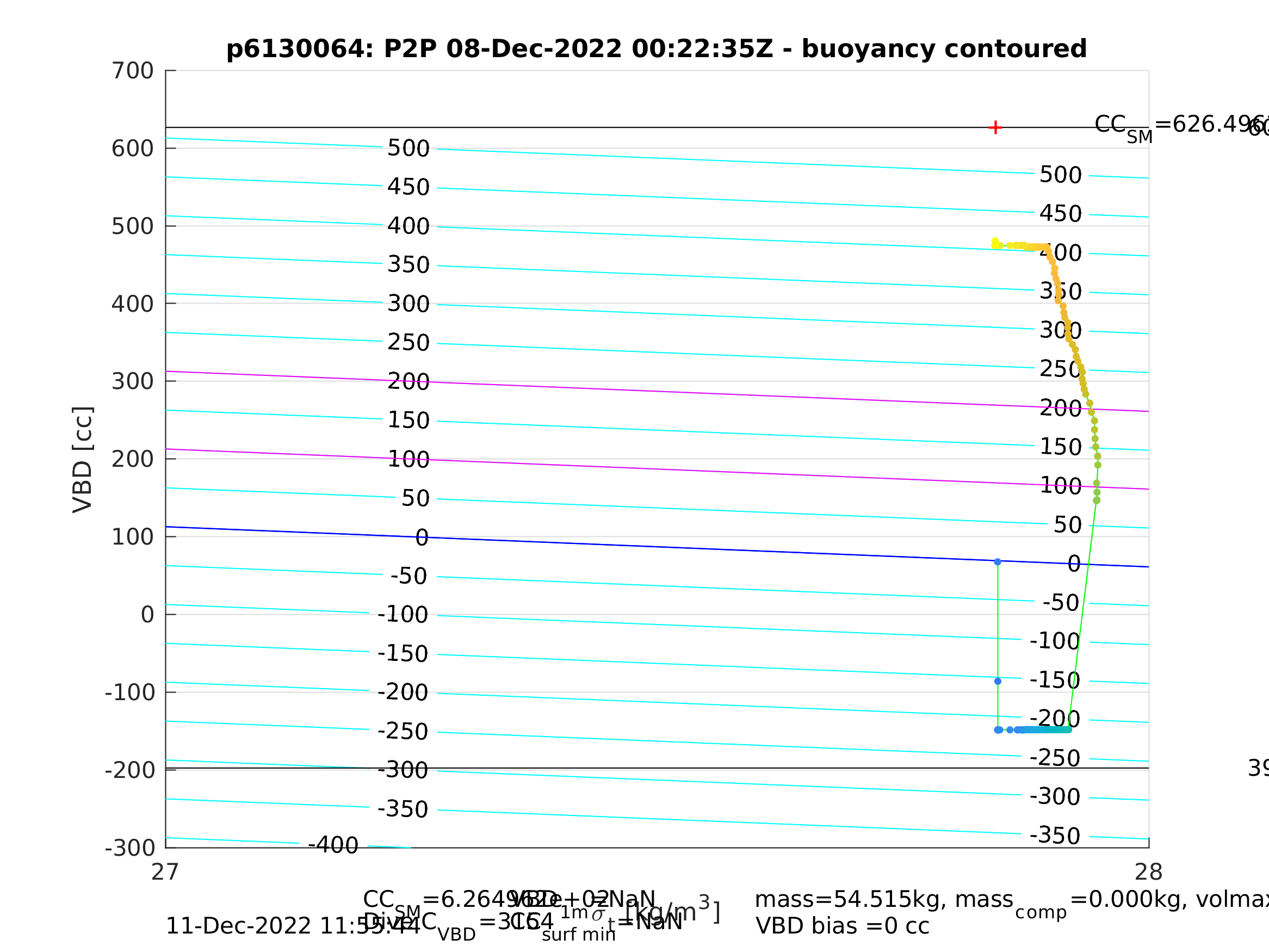Screen dimensions: 1269x952
Task: Click the red plus marker on the black line
Action: coord(995,127)
